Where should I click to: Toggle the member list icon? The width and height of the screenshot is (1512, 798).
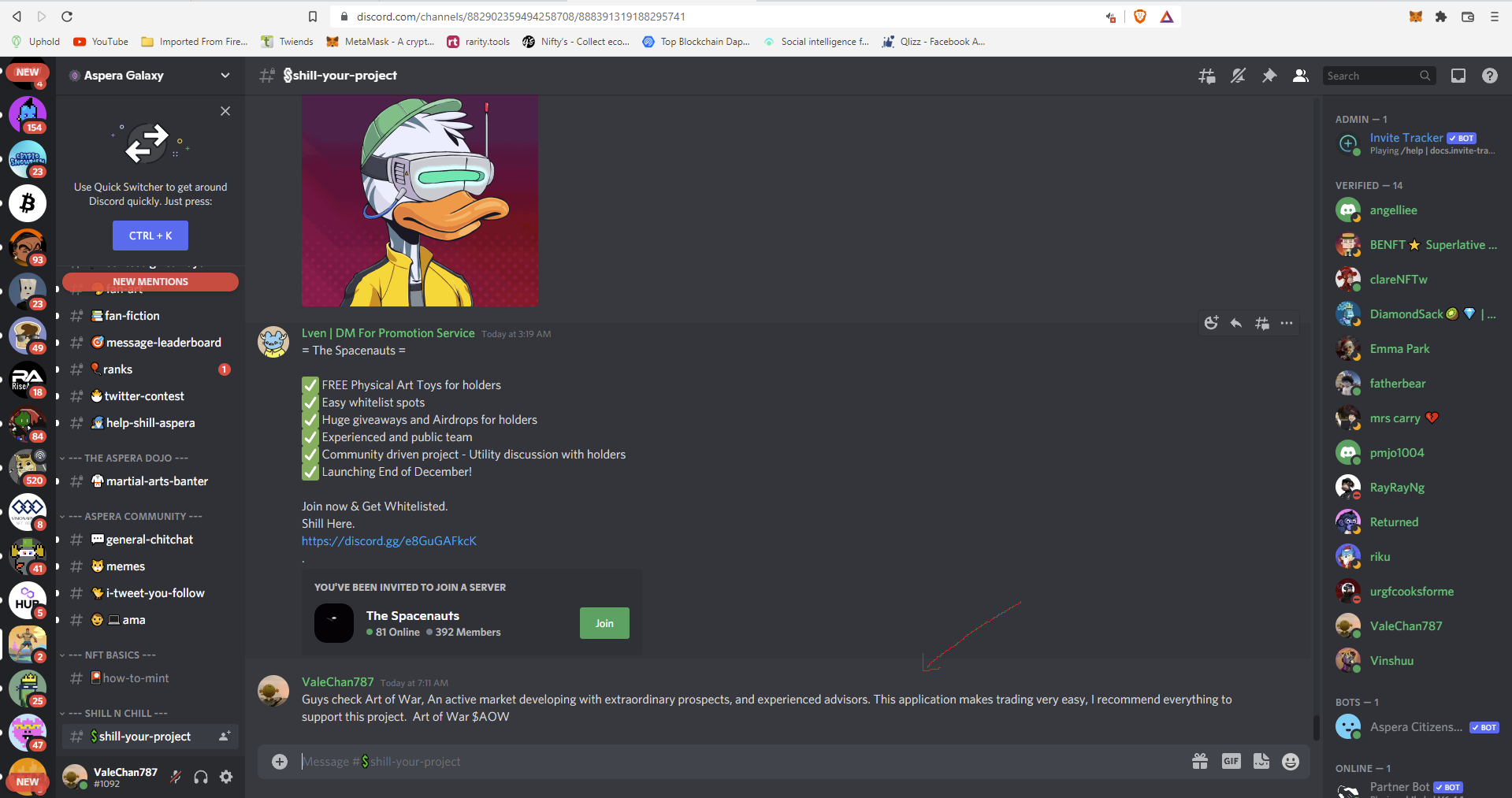coord(1301,76)
